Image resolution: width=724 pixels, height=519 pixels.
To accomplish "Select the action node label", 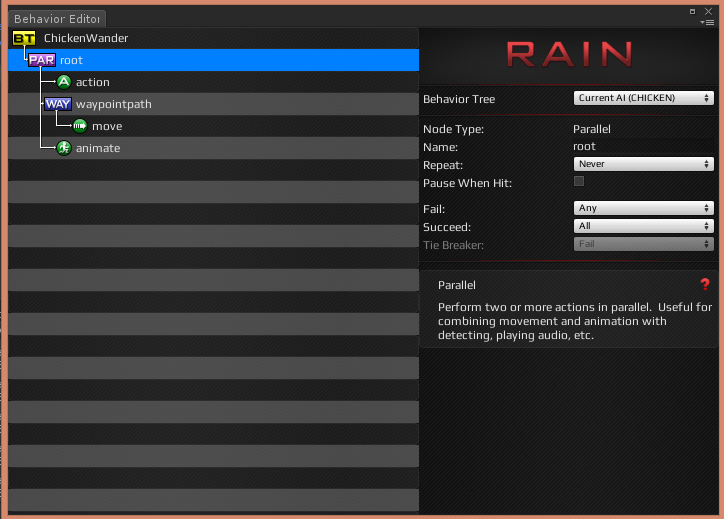I will pos(93,82).
